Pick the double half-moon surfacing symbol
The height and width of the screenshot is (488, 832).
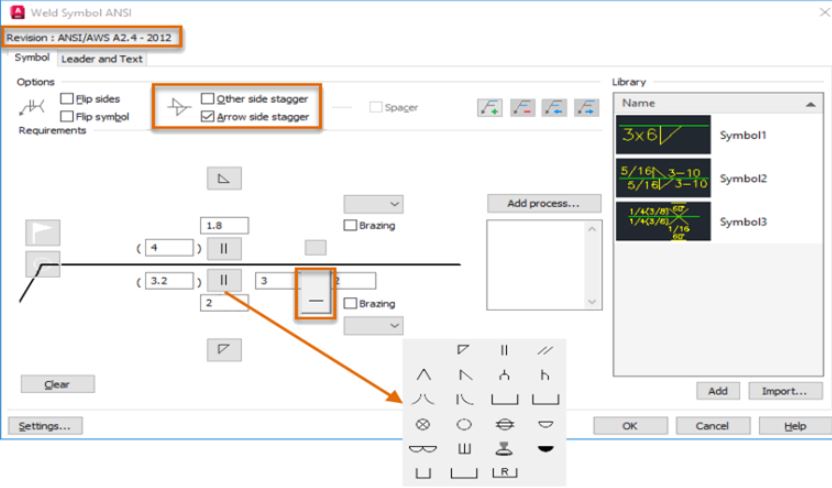[423, 449]
